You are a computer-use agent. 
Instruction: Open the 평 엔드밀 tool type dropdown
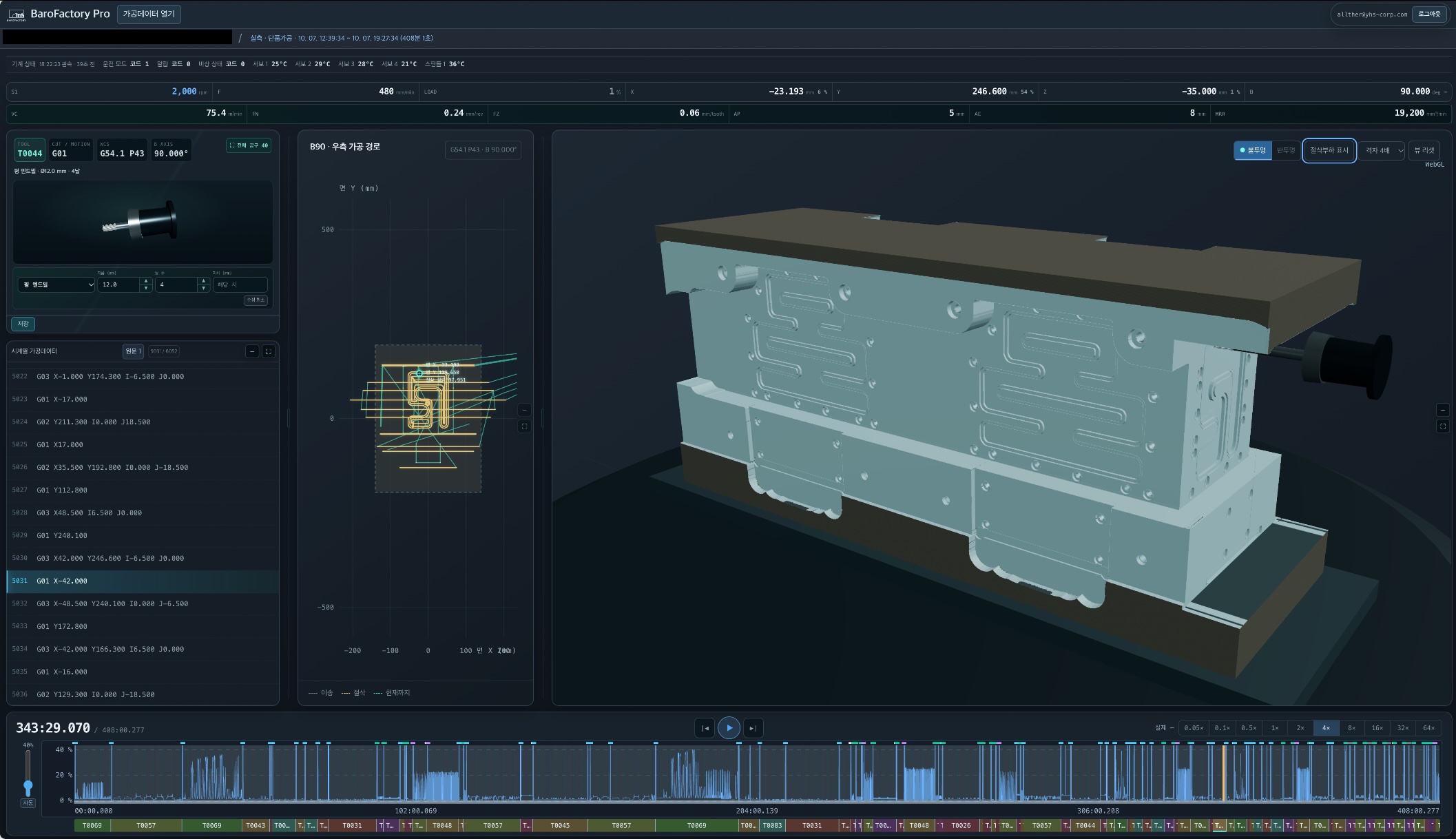[56, 284]
